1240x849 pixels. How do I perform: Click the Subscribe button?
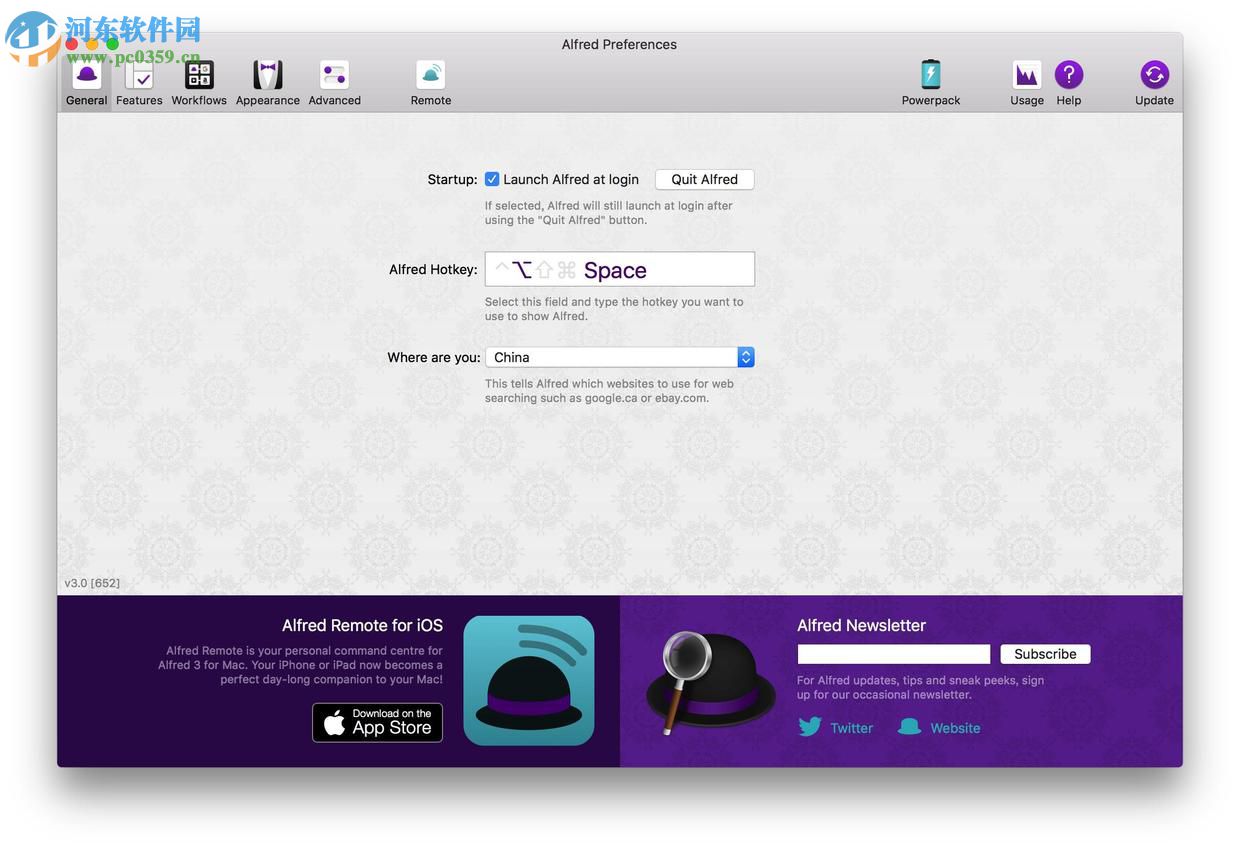coord(1045,654)
